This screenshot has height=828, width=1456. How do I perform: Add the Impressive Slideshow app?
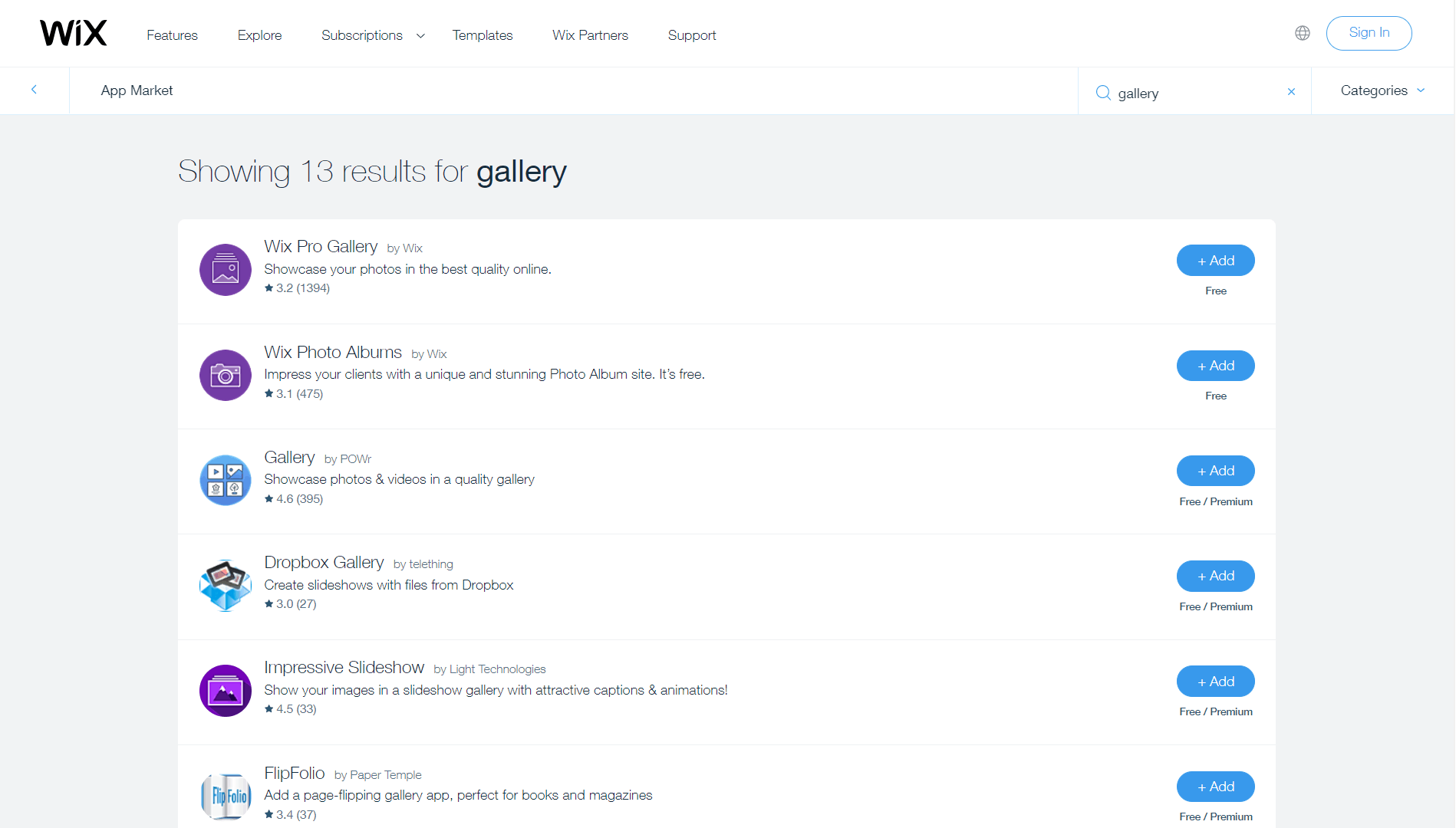(1215, 682)
